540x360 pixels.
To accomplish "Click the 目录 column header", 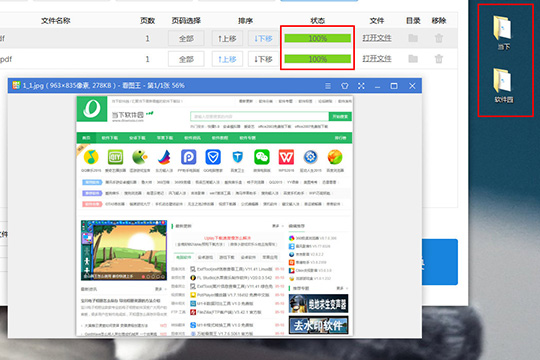I will (413, 21).
